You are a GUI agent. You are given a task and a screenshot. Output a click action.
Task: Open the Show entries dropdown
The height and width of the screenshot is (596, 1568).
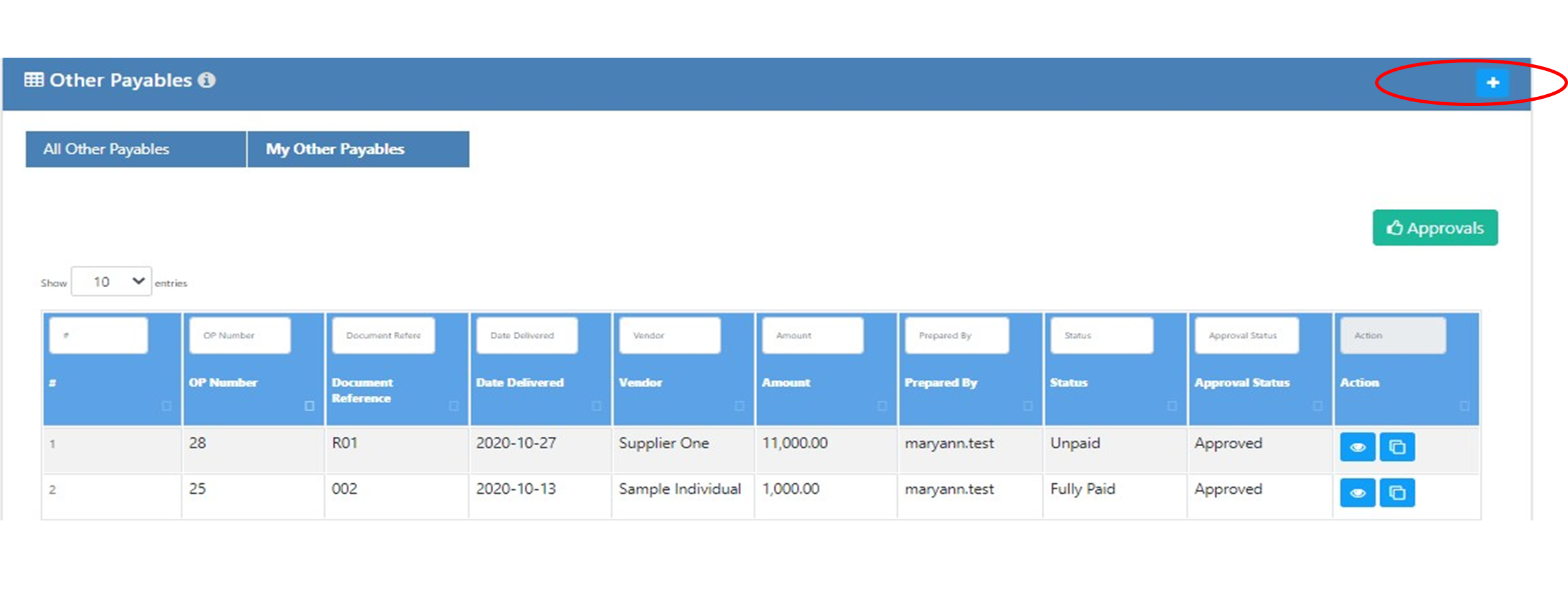[x=111, y=282]
